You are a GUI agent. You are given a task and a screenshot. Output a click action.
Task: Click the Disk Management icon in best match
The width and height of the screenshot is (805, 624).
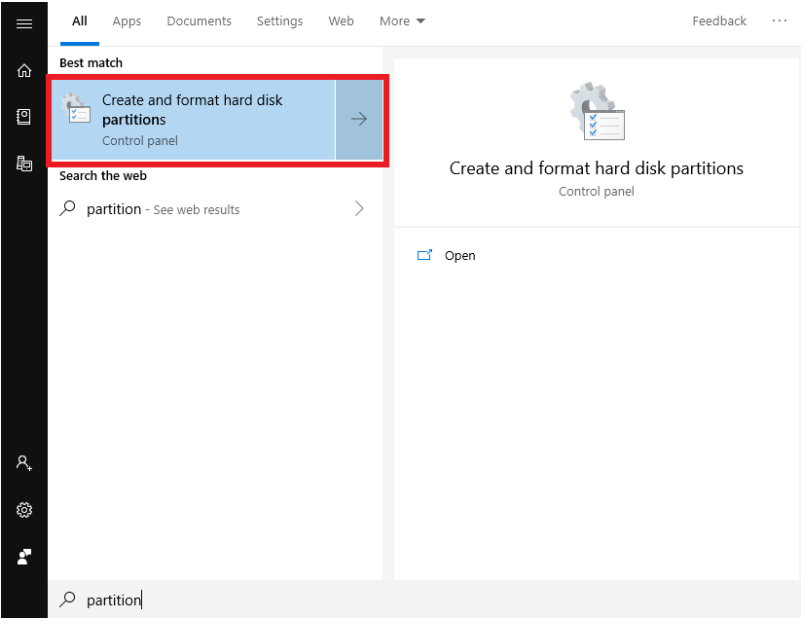pos(76,109)
